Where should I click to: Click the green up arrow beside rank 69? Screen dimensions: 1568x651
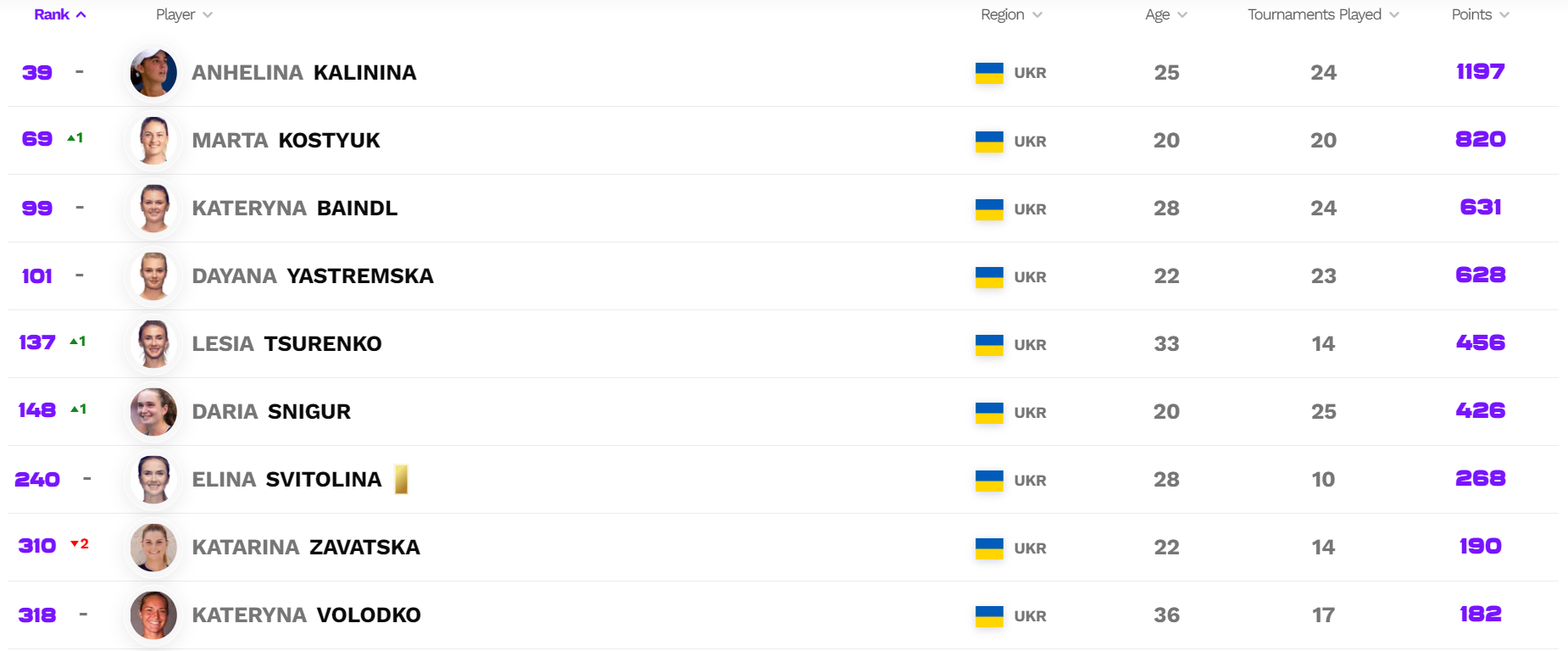pyautogui.click(x=71, y=138)
